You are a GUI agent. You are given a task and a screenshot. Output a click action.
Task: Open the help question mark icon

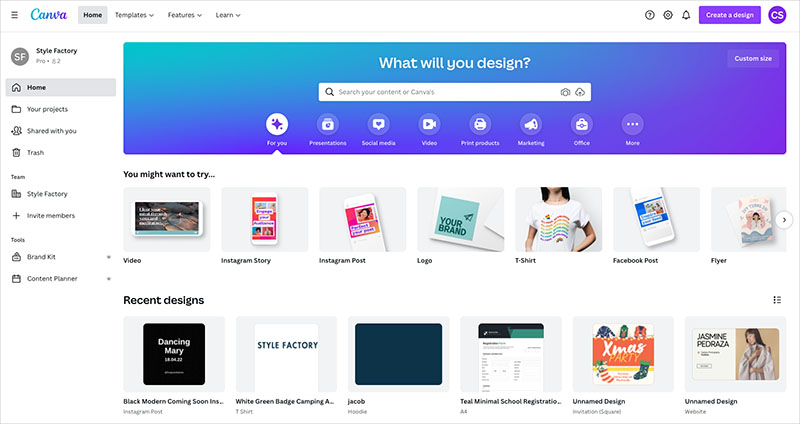pyautogui.click(x=649, y=15)
